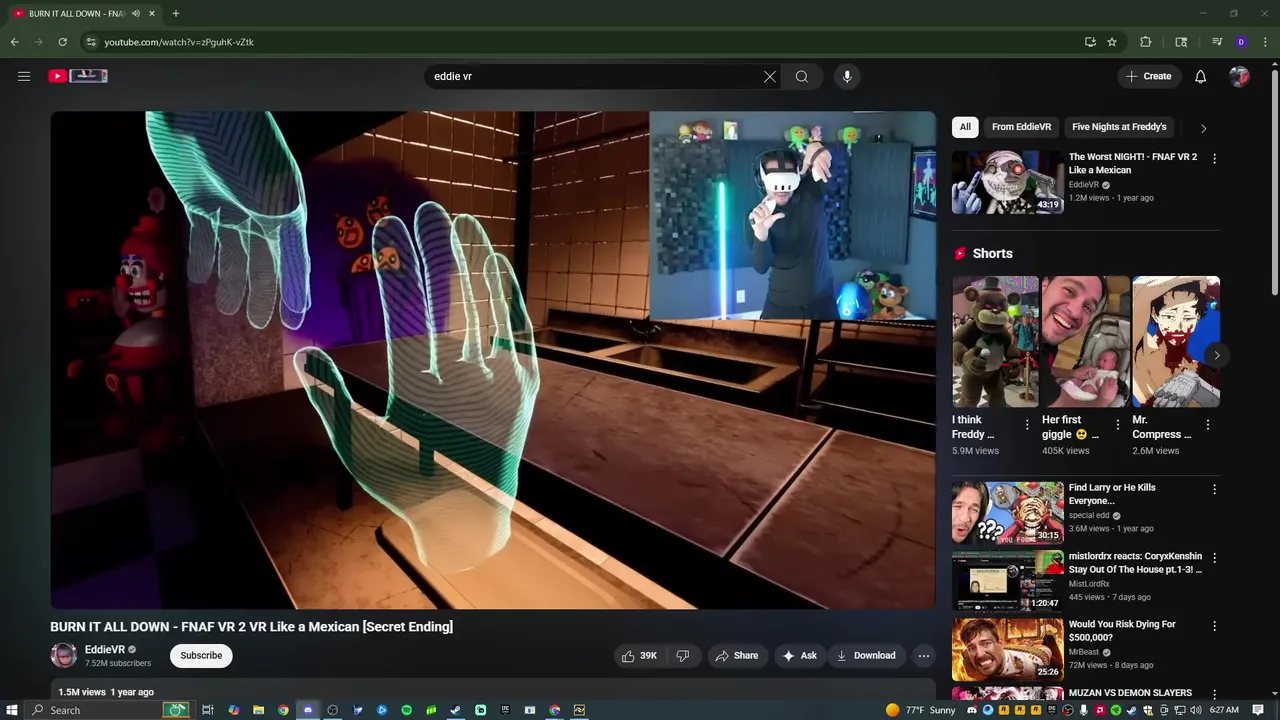Like the video with 39K thumbs up

pyautogui.click(x=640, y=656)
